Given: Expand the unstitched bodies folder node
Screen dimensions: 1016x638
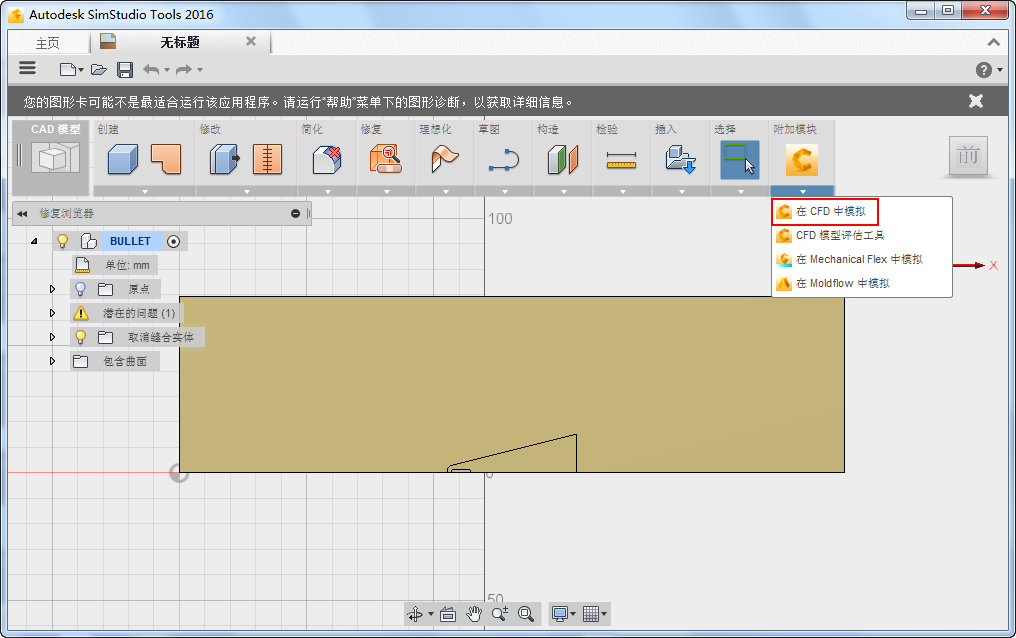Looking at the screenshot, I should point(52,337).
